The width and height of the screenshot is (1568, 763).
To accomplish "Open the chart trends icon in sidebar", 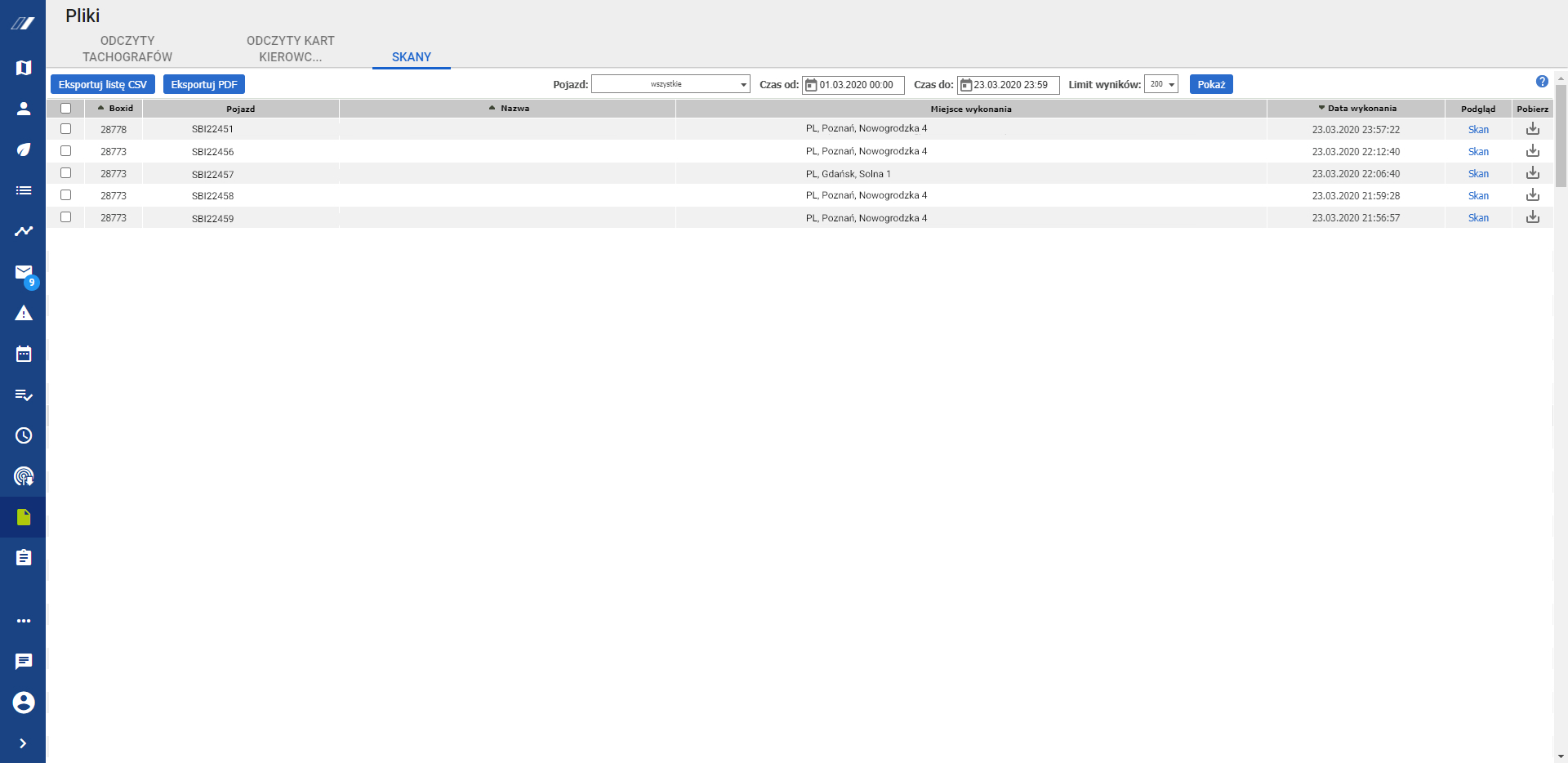I will tap(24, 231).
